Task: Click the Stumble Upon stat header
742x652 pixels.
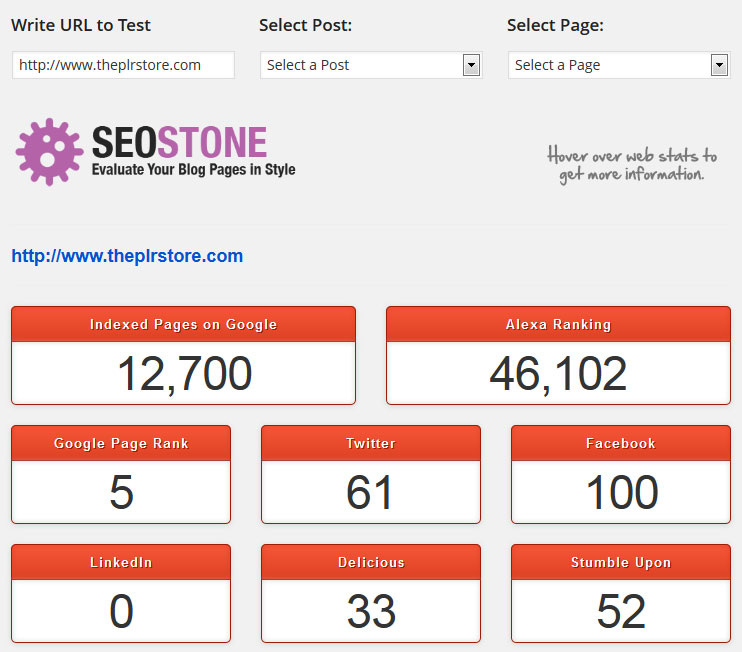Action: click(621, 562)
